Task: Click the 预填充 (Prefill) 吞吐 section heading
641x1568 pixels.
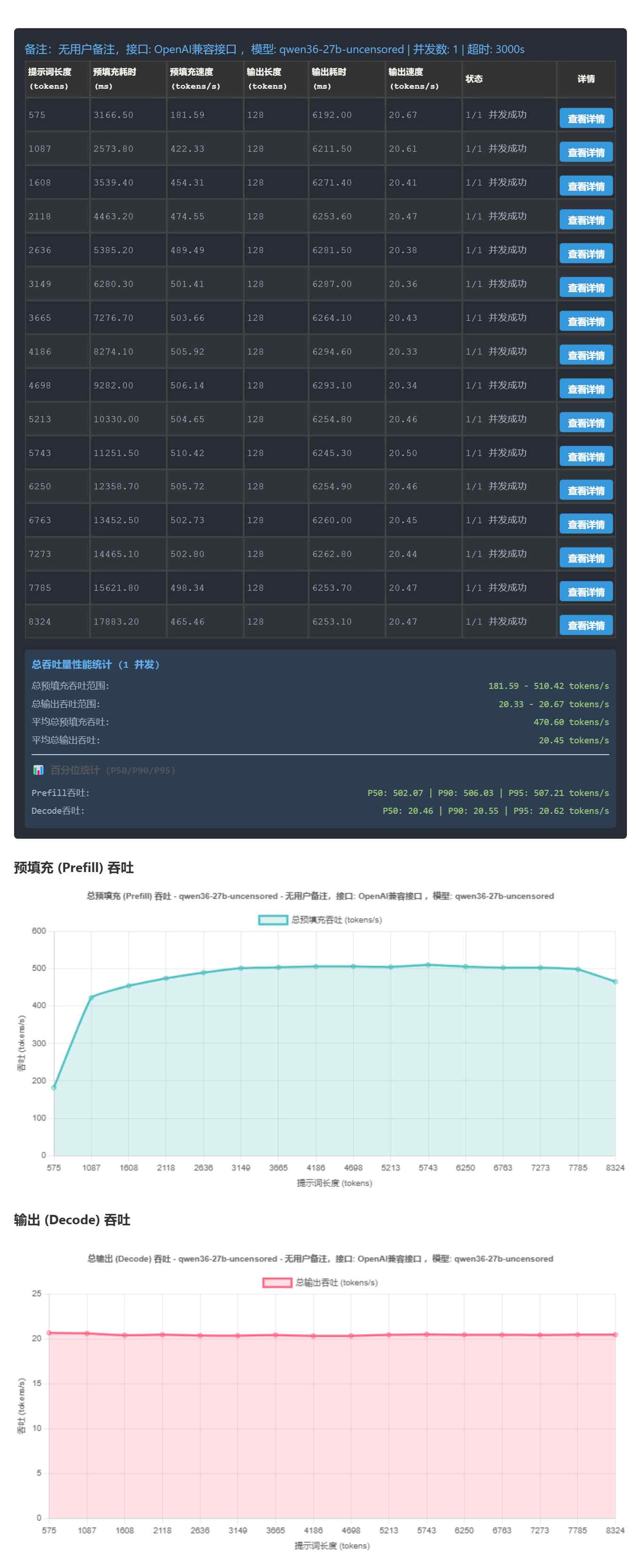Action: click(x=74, y=867)
